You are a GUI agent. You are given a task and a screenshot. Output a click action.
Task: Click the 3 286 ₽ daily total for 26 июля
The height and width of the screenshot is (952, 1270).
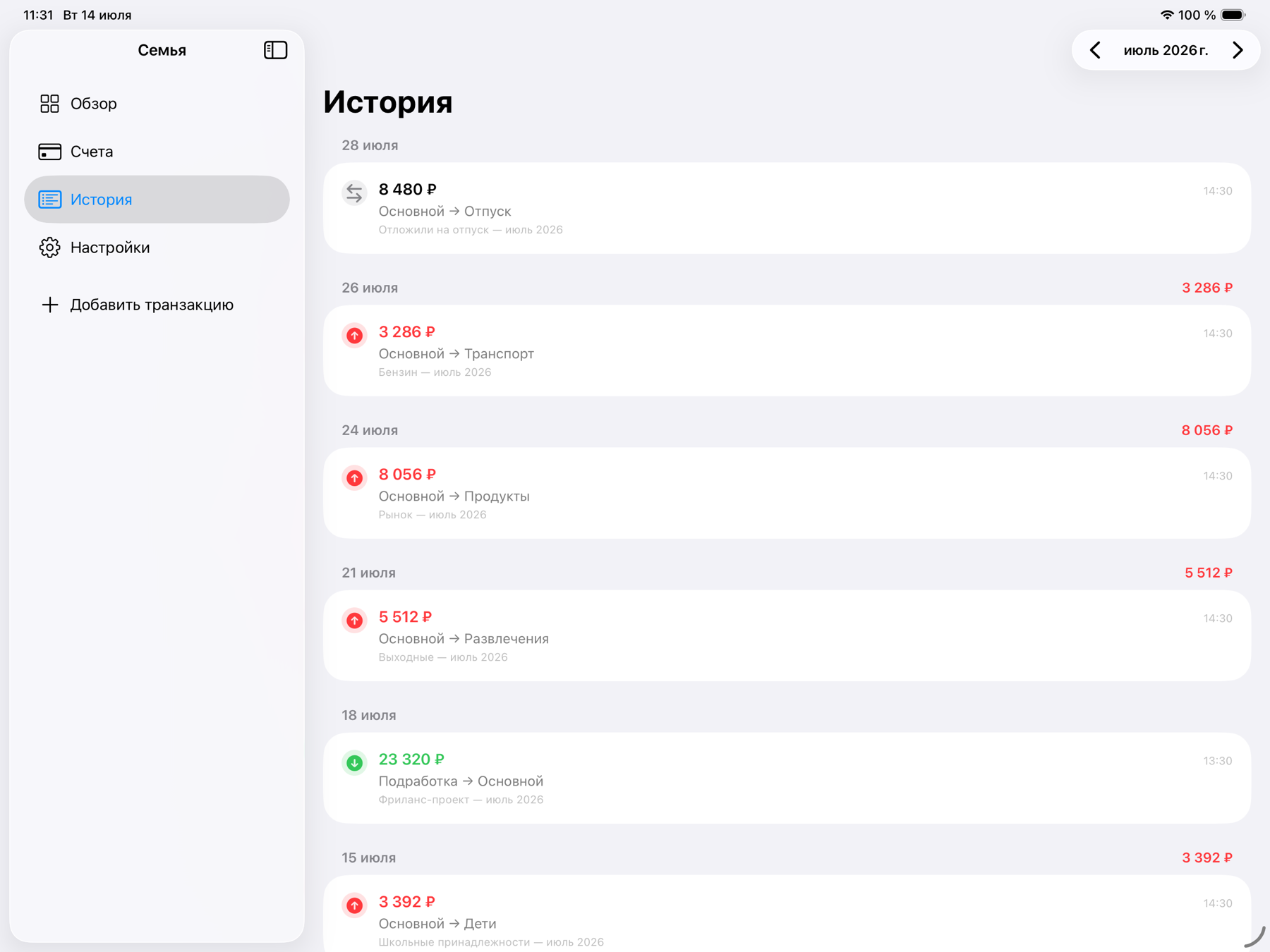[x=1207, y=288]
